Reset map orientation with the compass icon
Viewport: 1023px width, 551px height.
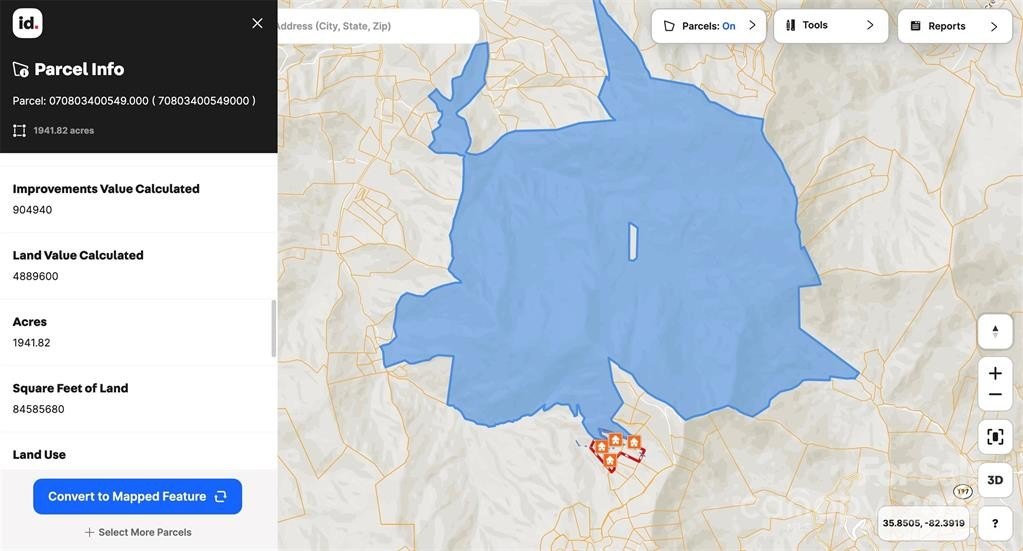pos(995,331)
